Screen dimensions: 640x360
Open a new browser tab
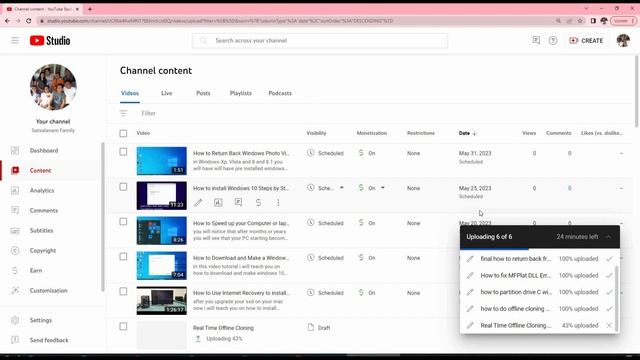click(90, 9)
